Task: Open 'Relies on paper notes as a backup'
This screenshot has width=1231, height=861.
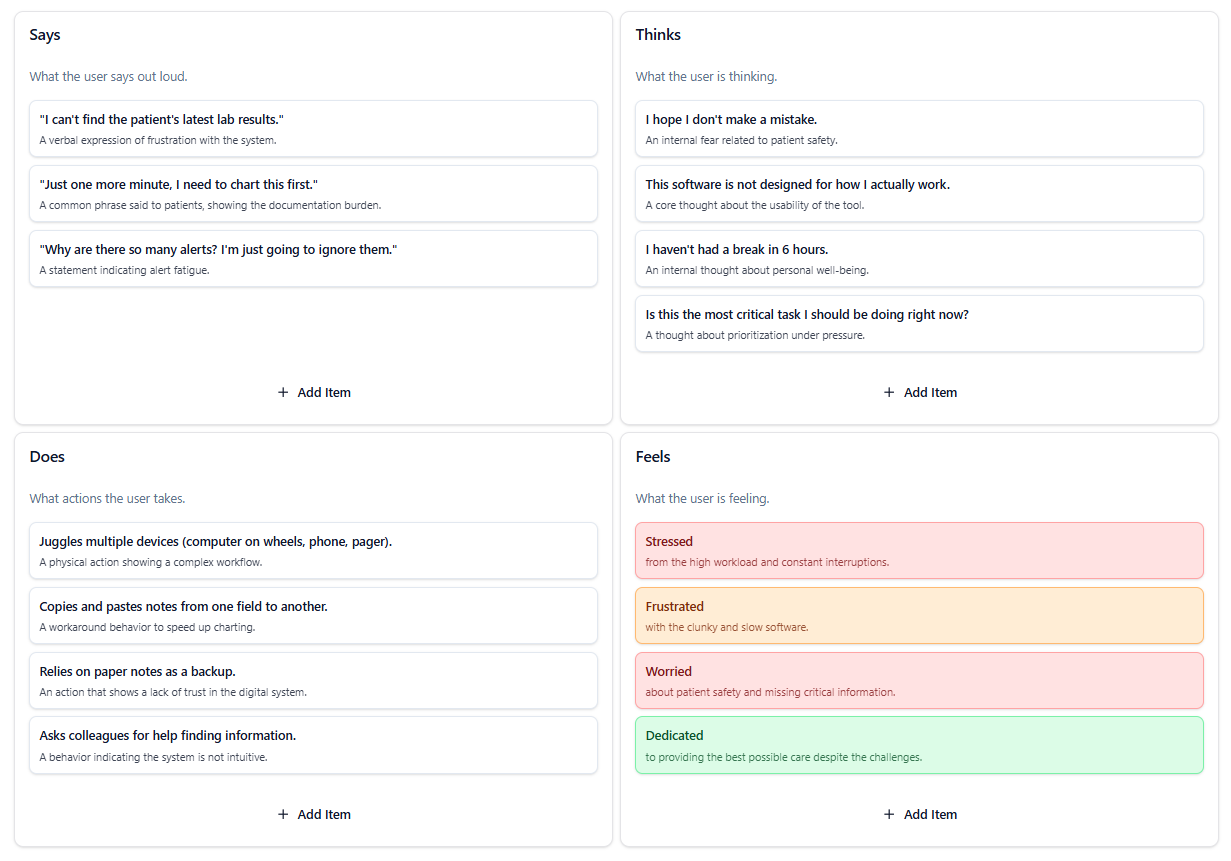Action: (x=313, y=681)
